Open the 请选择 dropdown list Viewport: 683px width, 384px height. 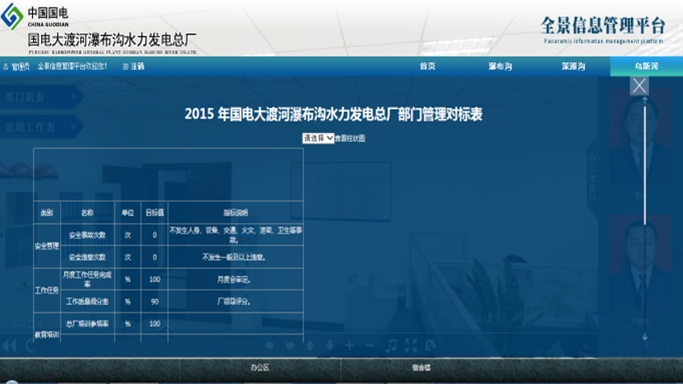tap(318, 138)
